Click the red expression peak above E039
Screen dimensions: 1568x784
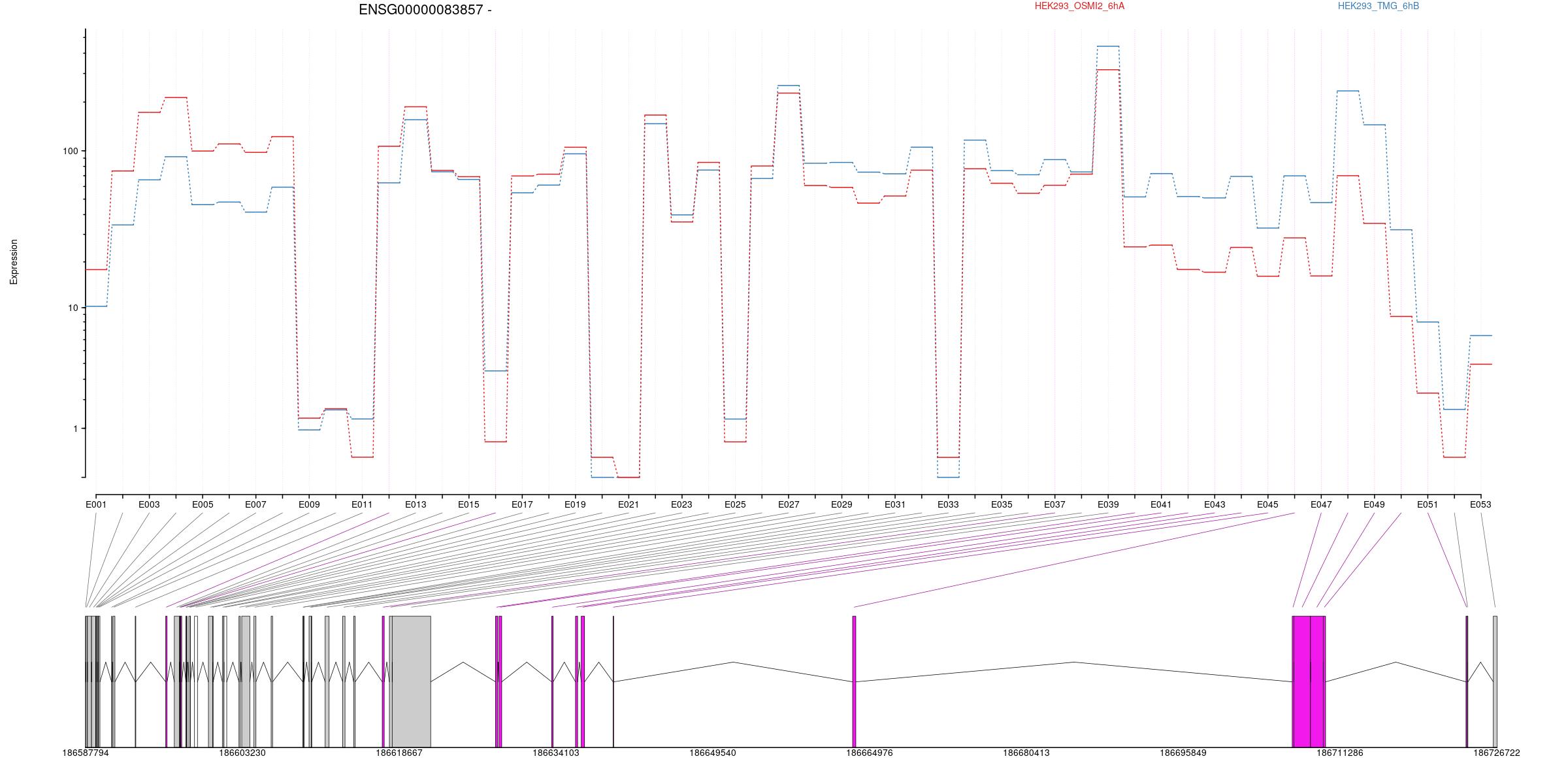[x=1108, y=70]
